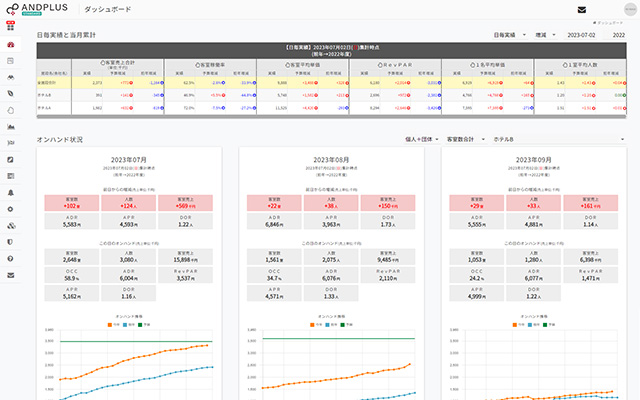Open the 日毎実績 dropdown
Image resolution: width=640 pixels, height=400 pixels.
509,35
